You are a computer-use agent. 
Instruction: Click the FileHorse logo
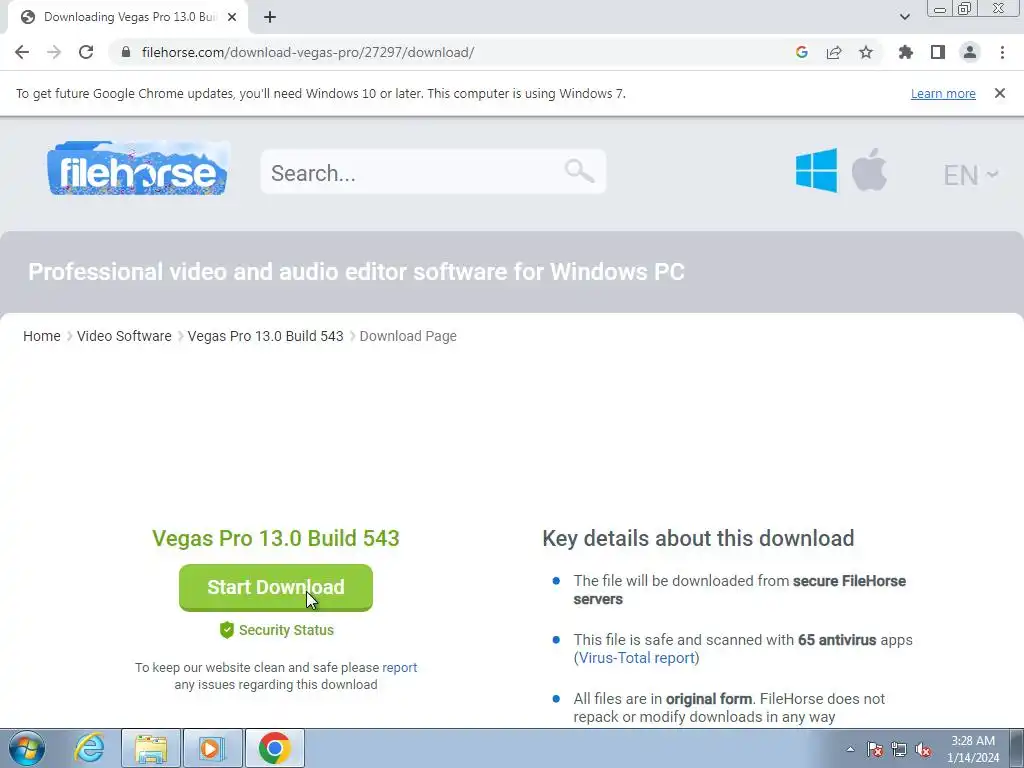click(138, 168)
